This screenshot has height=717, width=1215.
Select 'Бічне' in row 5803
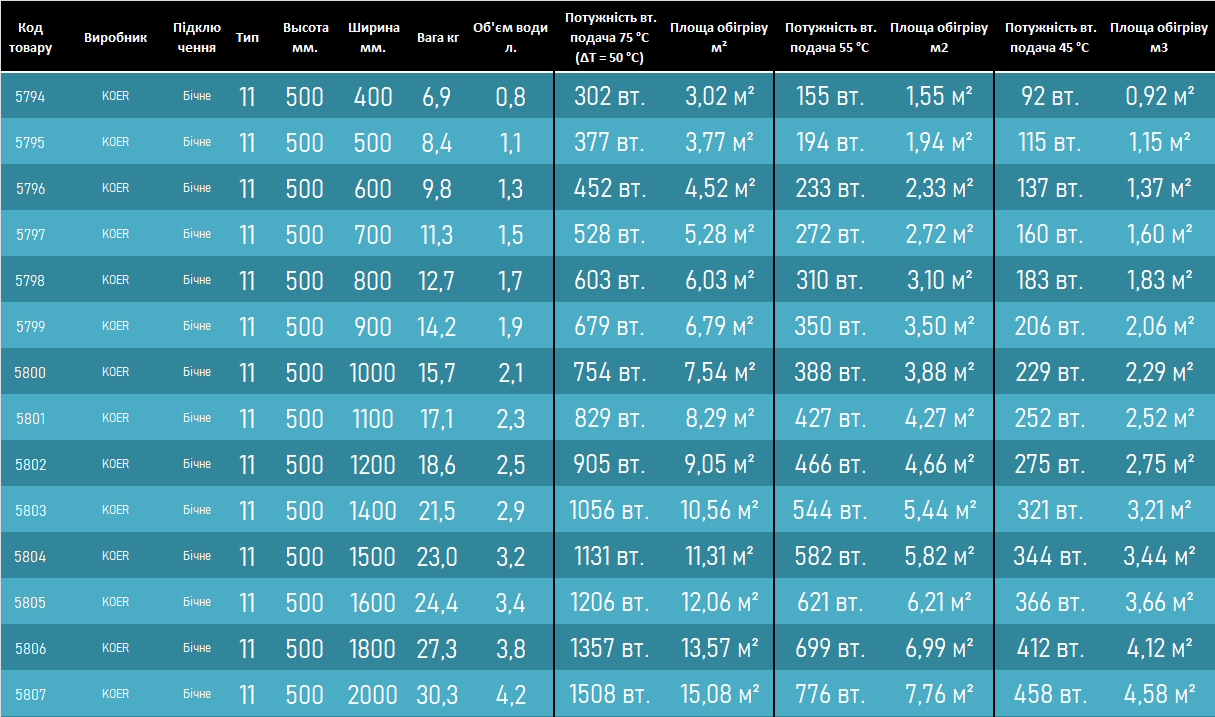coord(197,510)
